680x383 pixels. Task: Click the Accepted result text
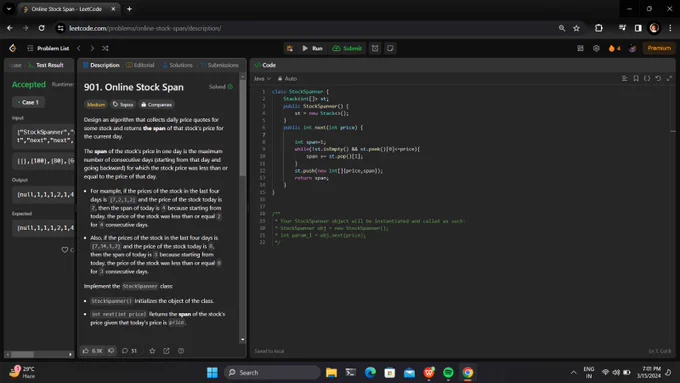[29, 85]
